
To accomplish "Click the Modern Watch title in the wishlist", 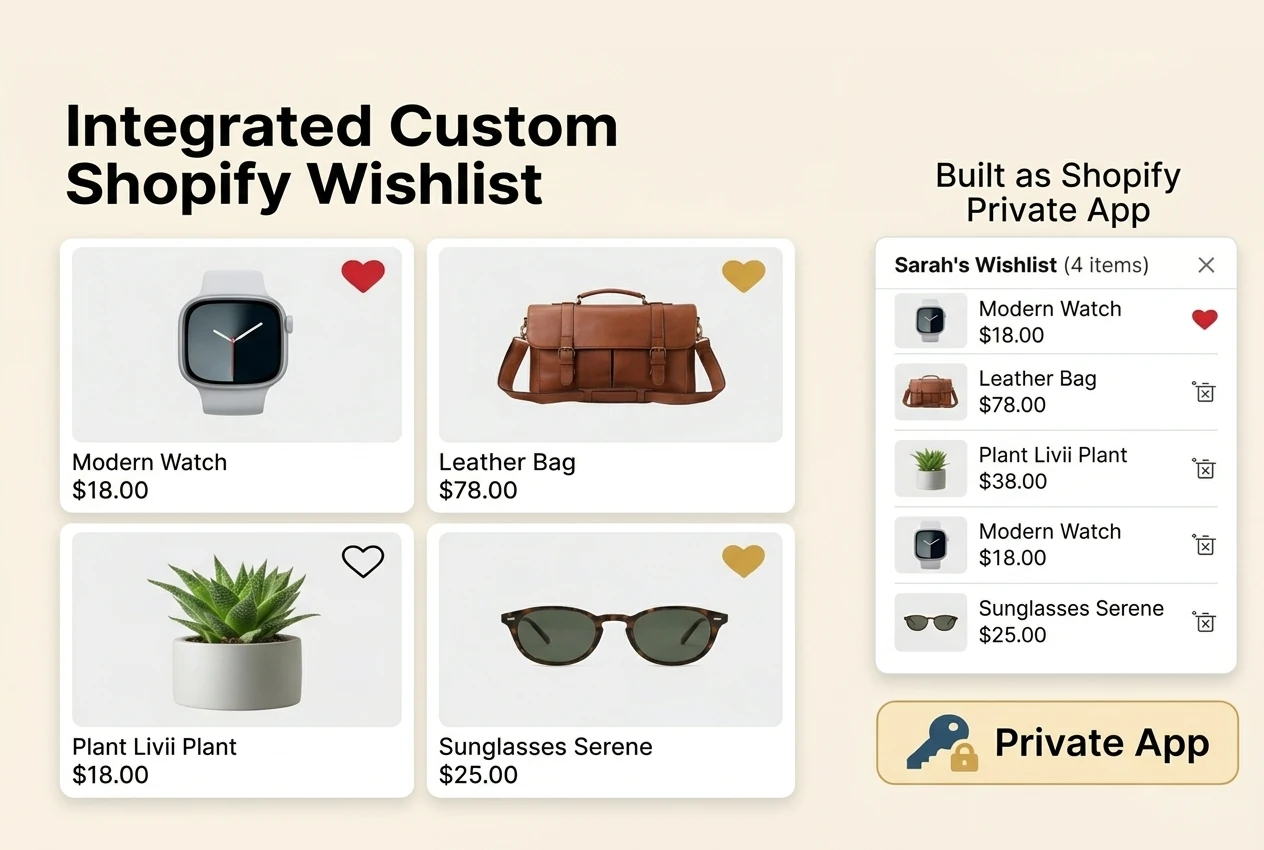I will (x=1050, y=309).
